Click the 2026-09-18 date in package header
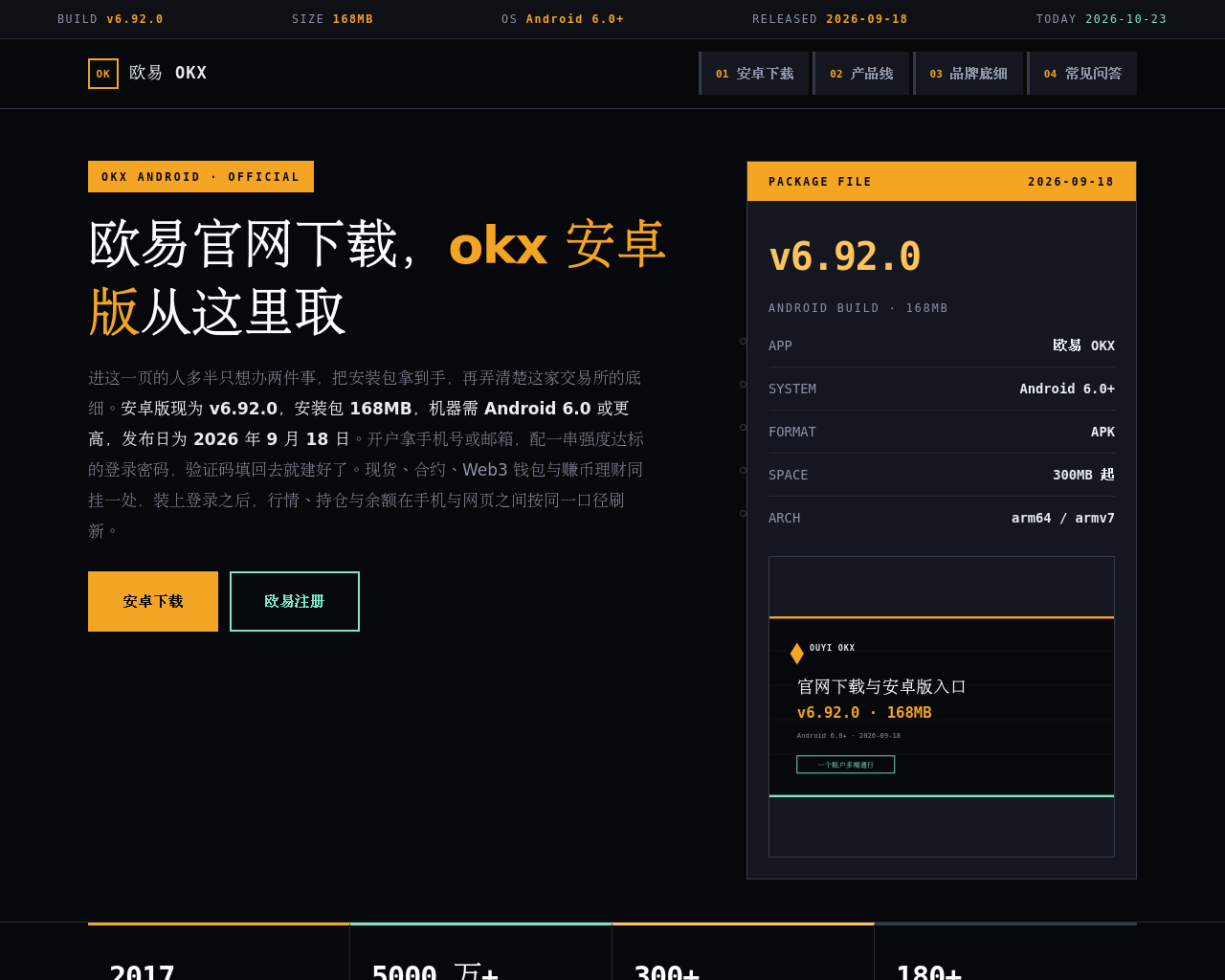 (1071, 182)
